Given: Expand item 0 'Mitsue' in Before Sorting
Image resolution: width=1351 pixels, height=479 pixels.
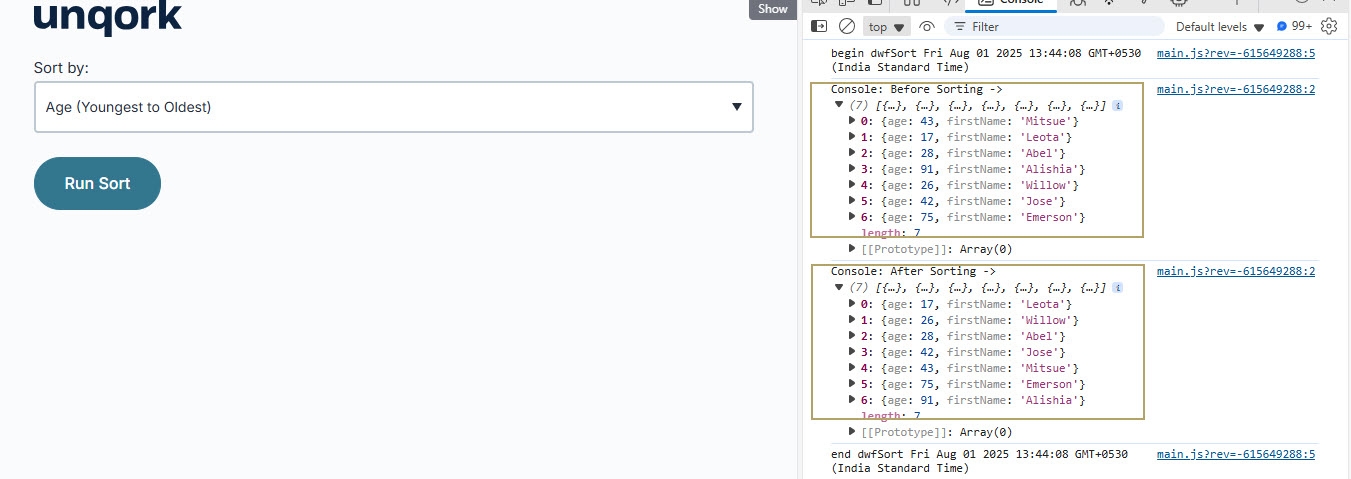Looking at the screenshot, I should point(852,121).
